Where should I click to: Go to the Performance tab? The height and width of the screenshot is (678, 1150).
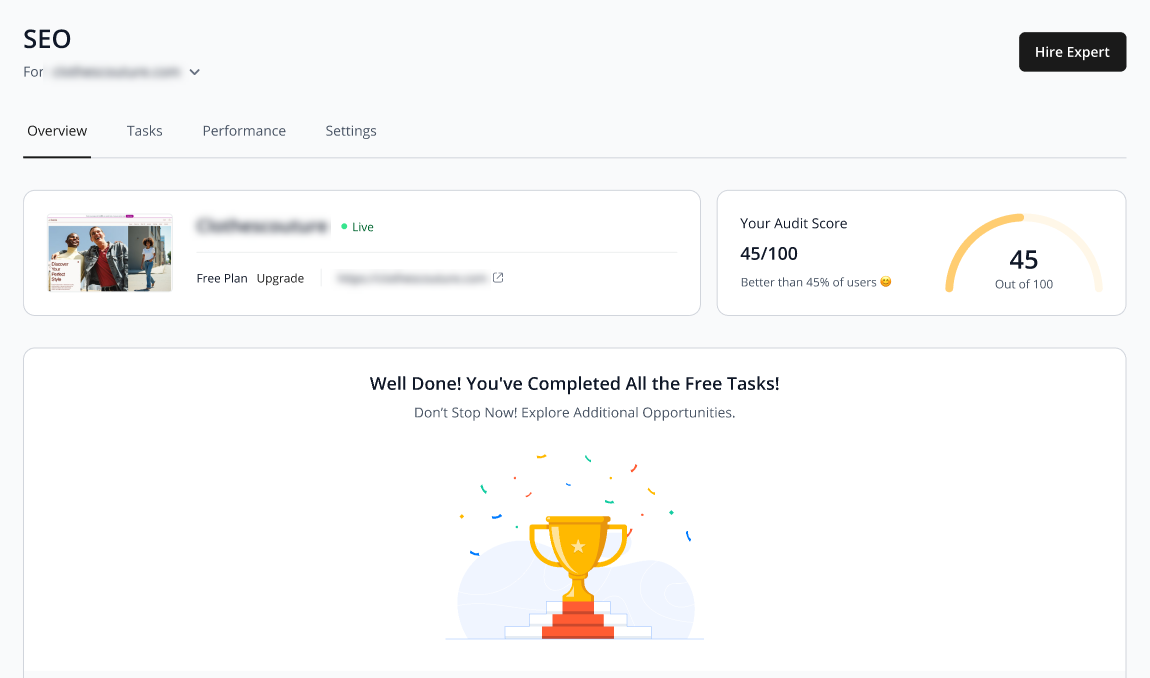click(244, 131)
